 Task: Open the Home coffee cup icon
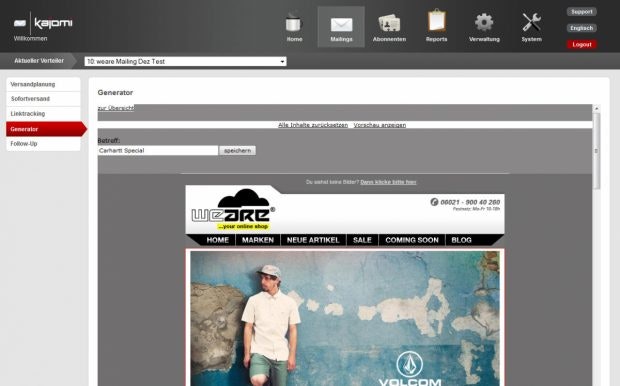point(294,23)
